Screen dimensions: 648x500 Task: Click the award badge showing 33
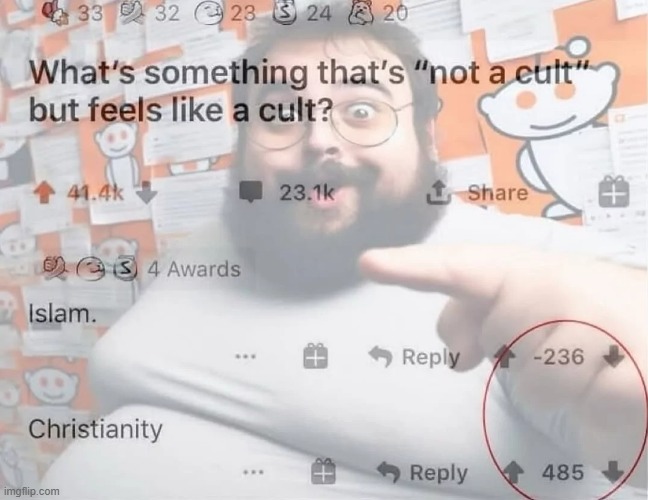pos(74,13)
